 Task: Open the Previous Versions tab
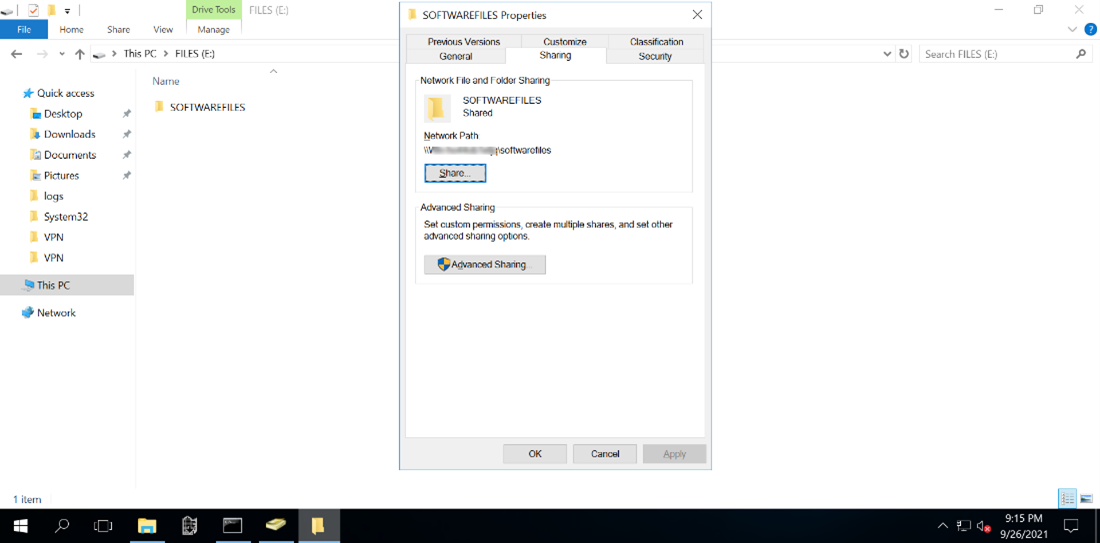click(464, 41)
